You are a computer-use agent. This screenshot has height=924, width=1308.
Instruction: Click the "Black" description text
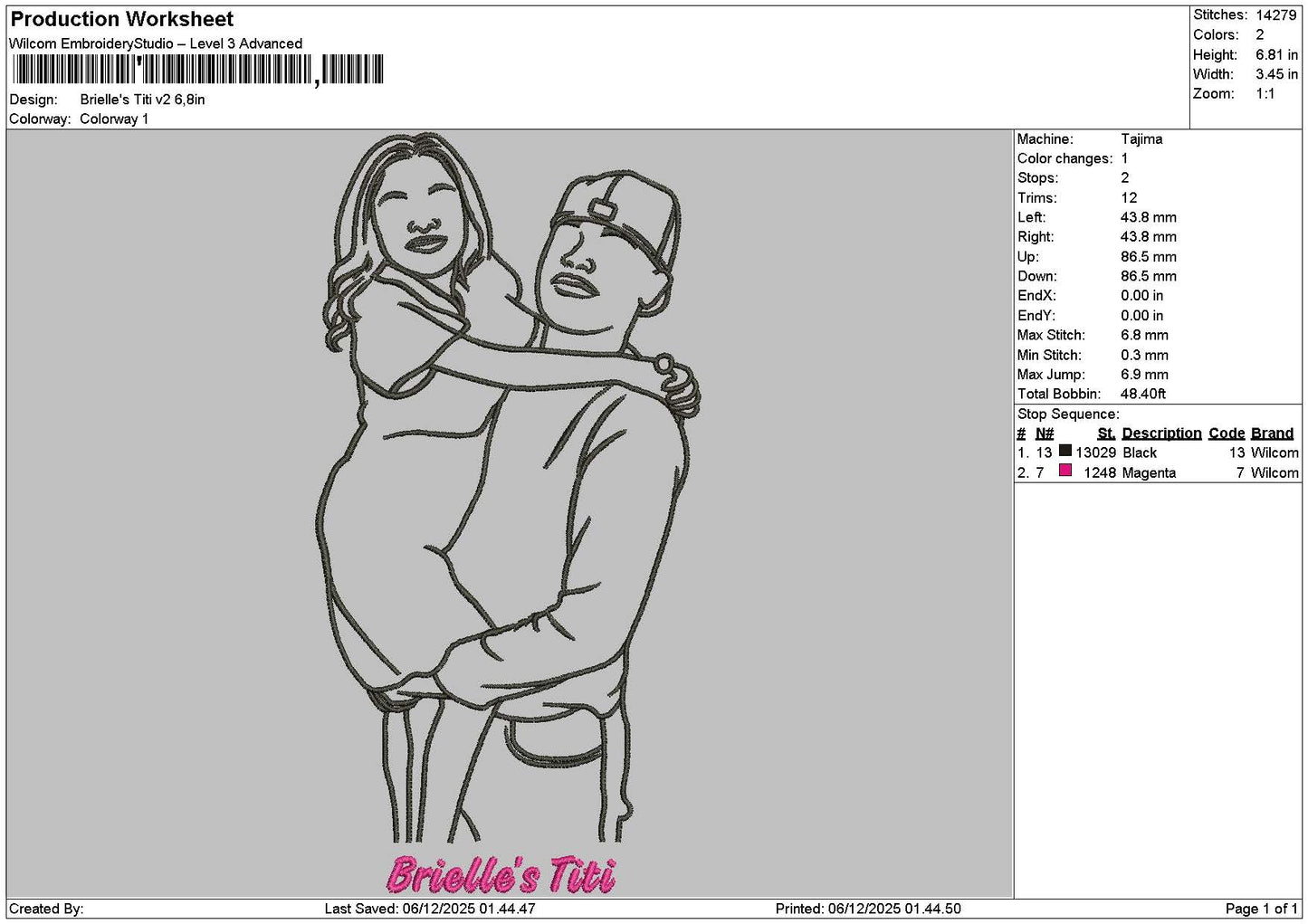(x=1140, y=452)
